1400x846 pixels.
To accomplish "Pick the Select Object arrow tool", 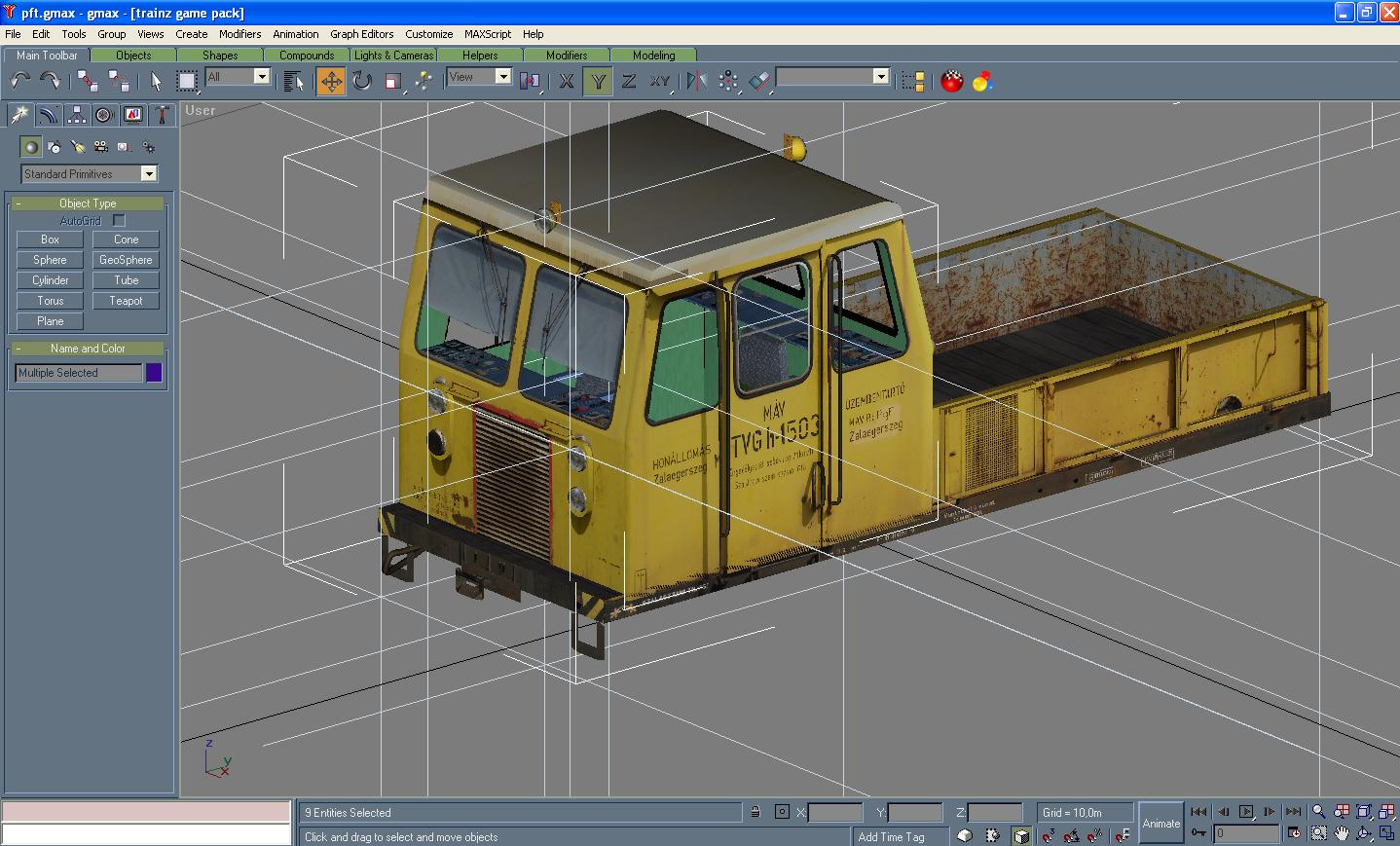I will point(156,81).
